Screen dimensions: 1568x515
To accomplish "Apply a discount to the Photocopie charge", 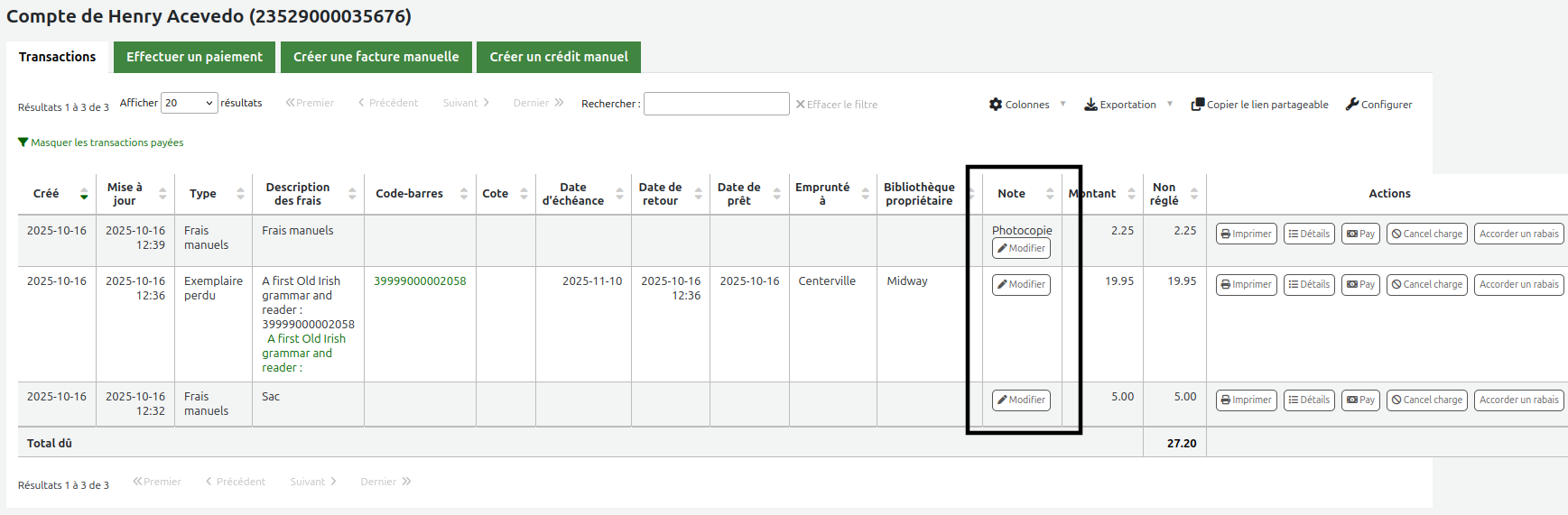I will (1518, 234).
